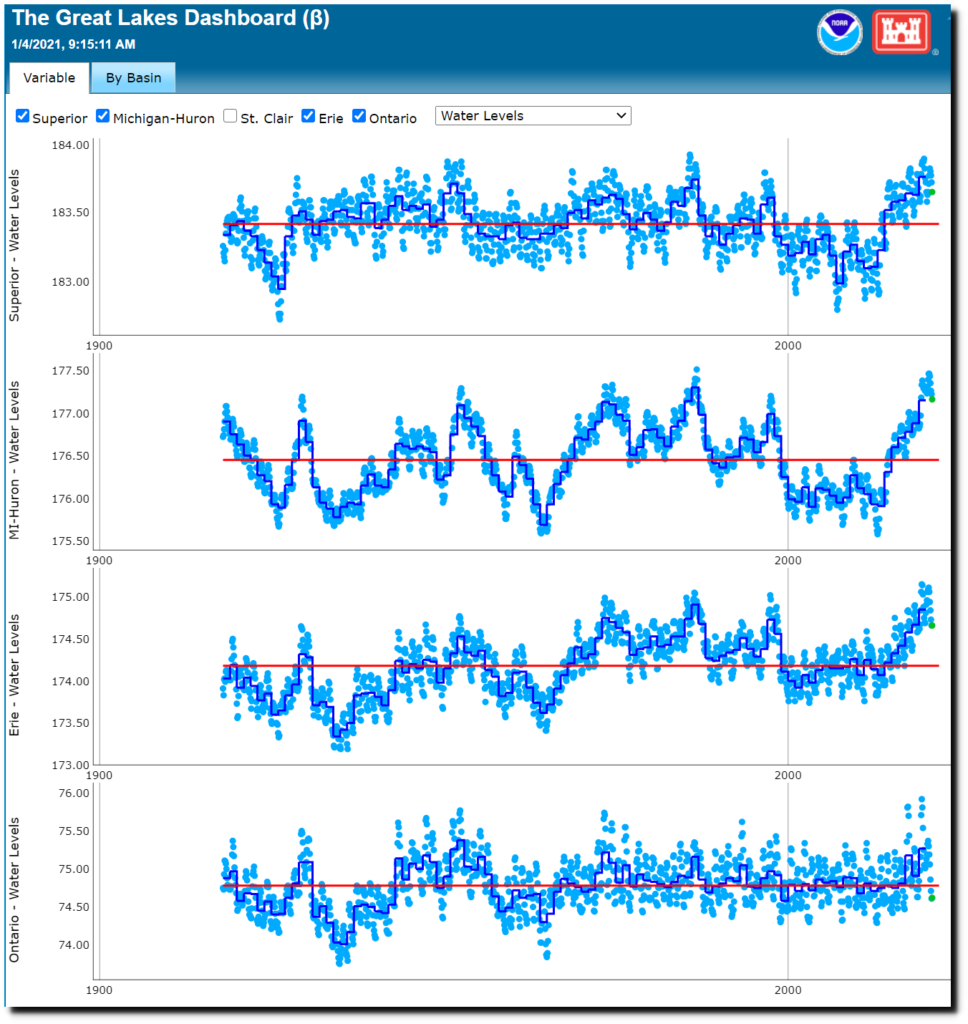Image resolution: width=968 pixels, height=1024 pixels.
Task: Click the green latest point on Superior chart
Action: pyautogui.click(x=931, y=192)
